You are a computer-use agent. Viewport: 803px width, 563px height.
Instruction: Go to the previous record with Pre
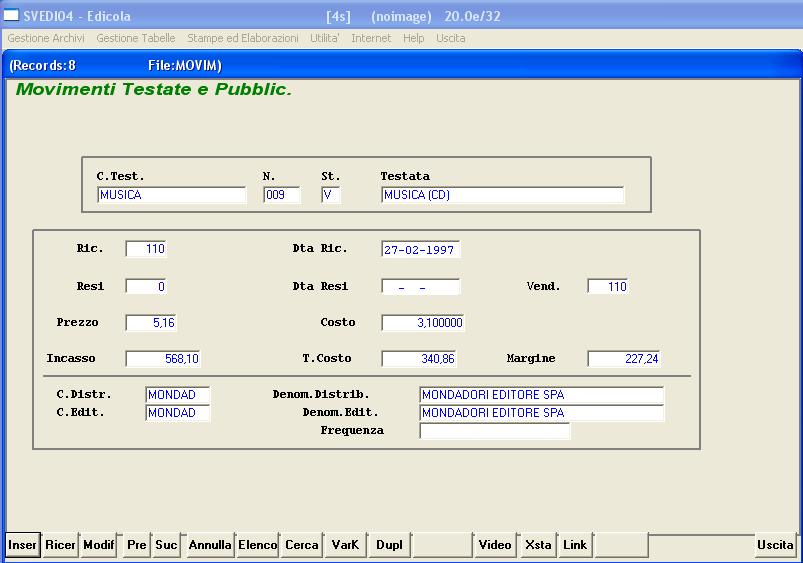[137, 545]
